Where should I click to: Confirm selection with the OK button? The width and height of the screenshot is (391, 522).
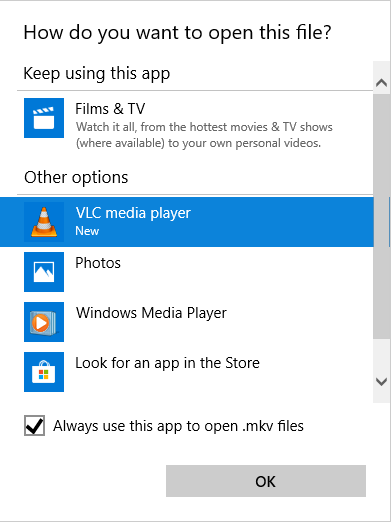click(x=266, y=481)
